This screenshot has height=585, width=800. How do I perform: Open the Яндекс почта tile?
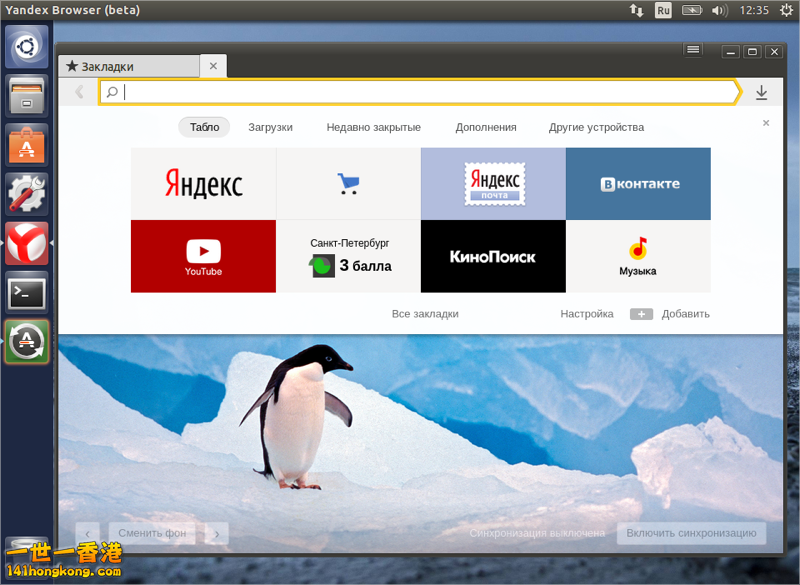(x=492, y=183)
